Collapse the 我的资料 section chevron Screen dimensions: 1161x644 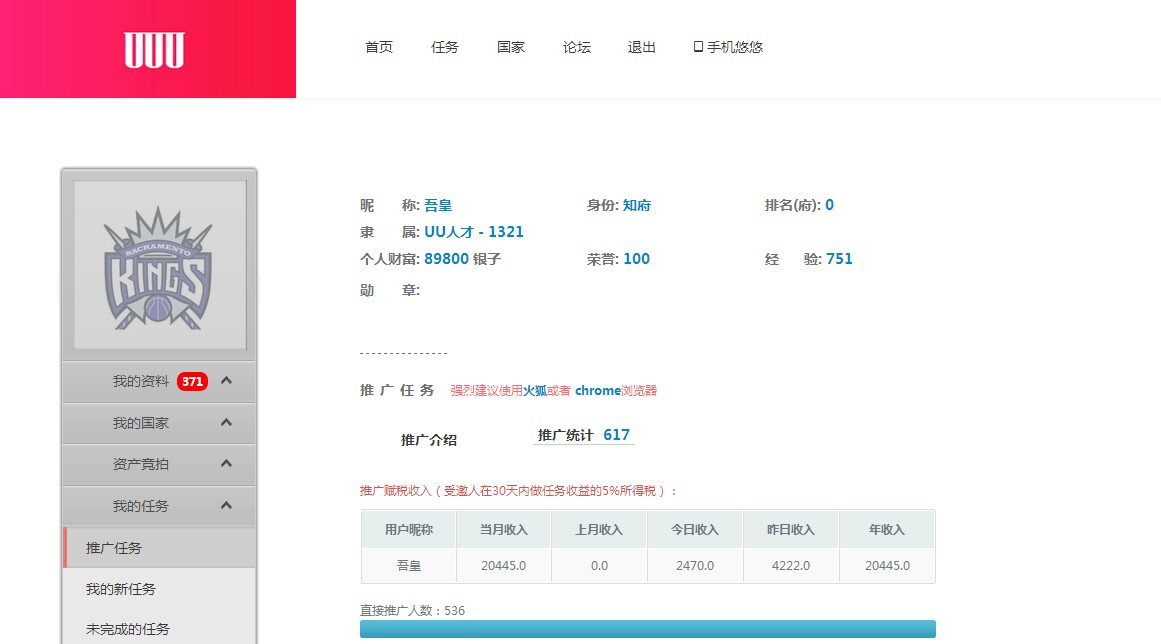point(227,381)
